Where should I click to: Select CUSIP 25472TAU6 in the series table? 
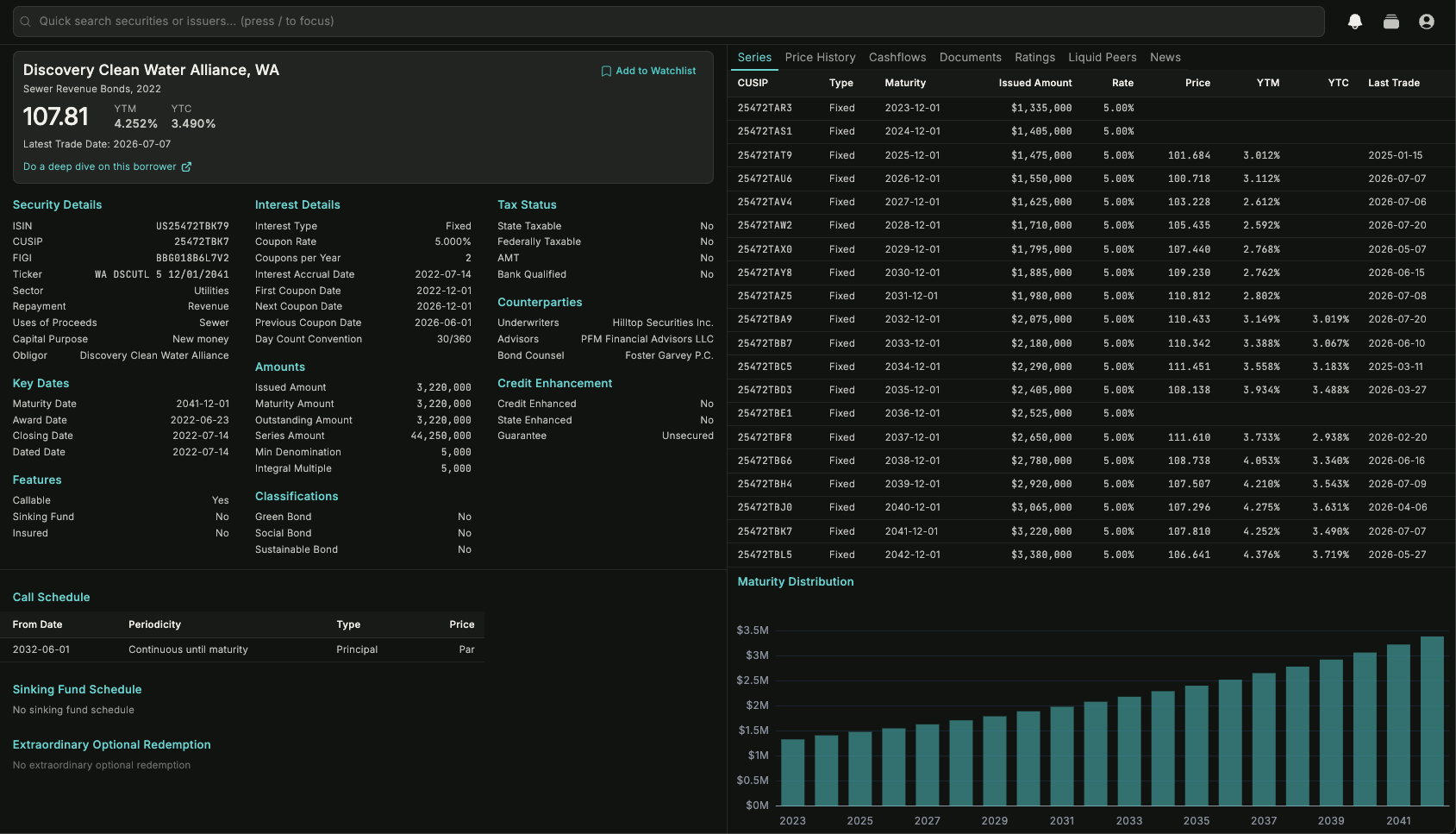click(765, 179)
